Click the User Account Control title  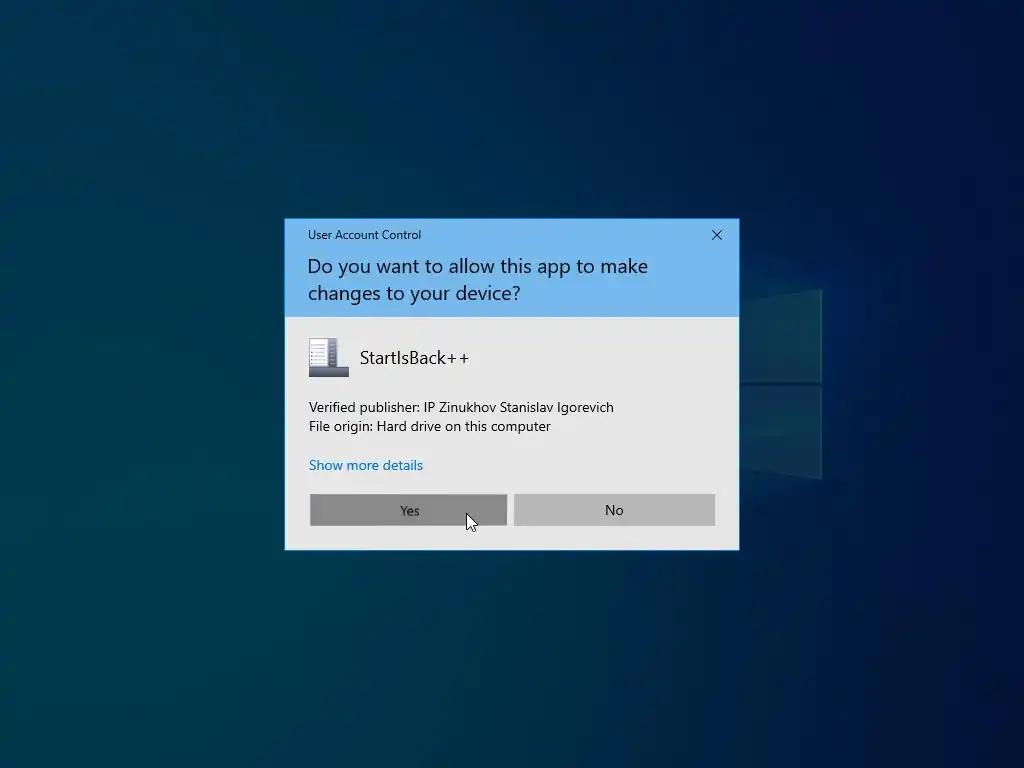[x=364, y=235]
